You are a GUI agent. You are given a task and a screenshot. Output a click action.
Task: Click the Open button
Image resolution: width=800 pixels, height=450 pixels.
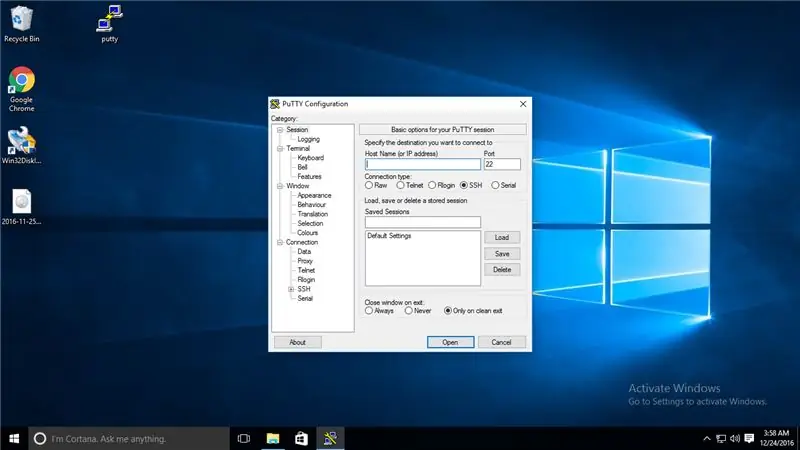[x=451, y=342]
